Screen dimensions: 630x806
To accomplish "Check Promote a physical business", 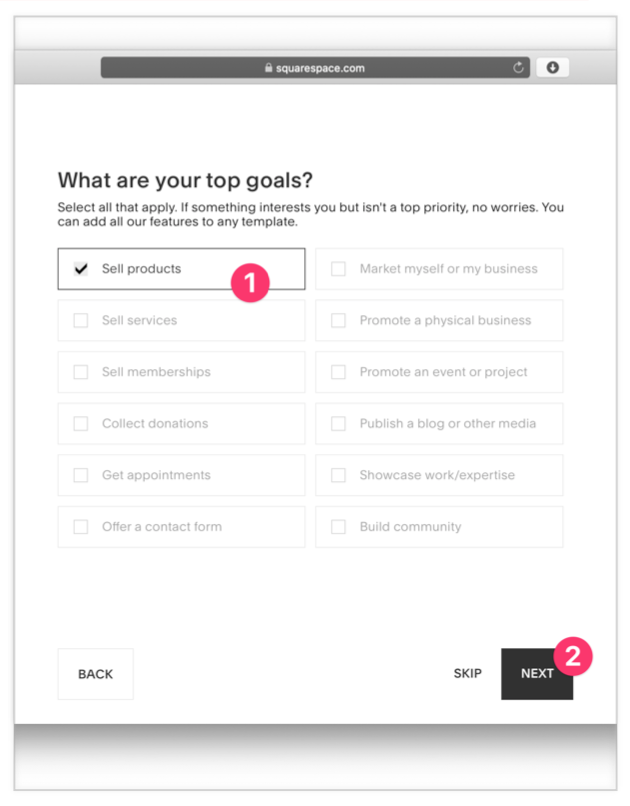I will (x=339, y=321).
